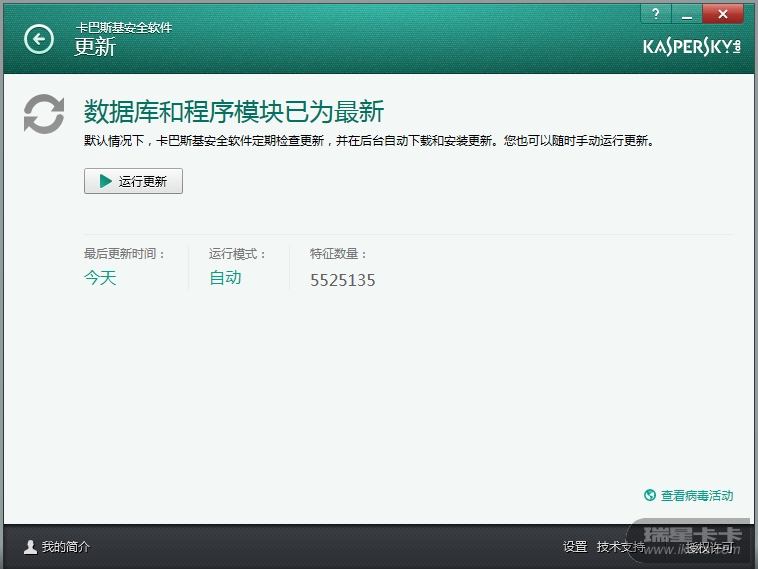Click the gray update sync icon
Viewport: 758px width, 569px height.
click(x=44, y=114)
